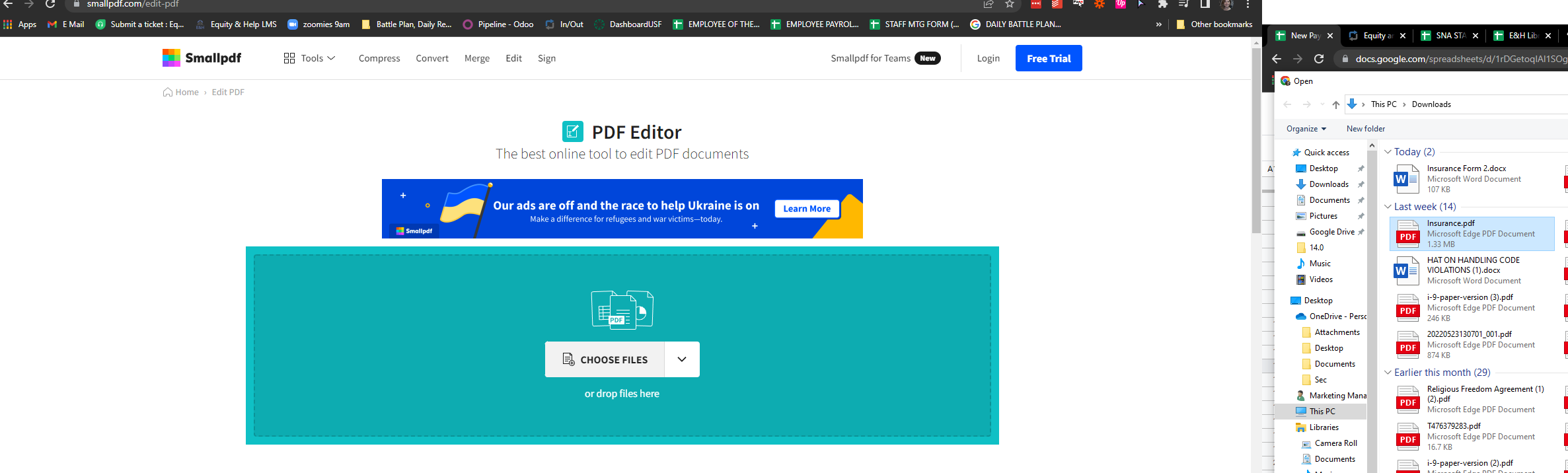The height and width of the screenshot is (473, 1568).
Task: Select Insurance Form 2.docx file
Action: pyautogui.click(x=1472, y=179)
